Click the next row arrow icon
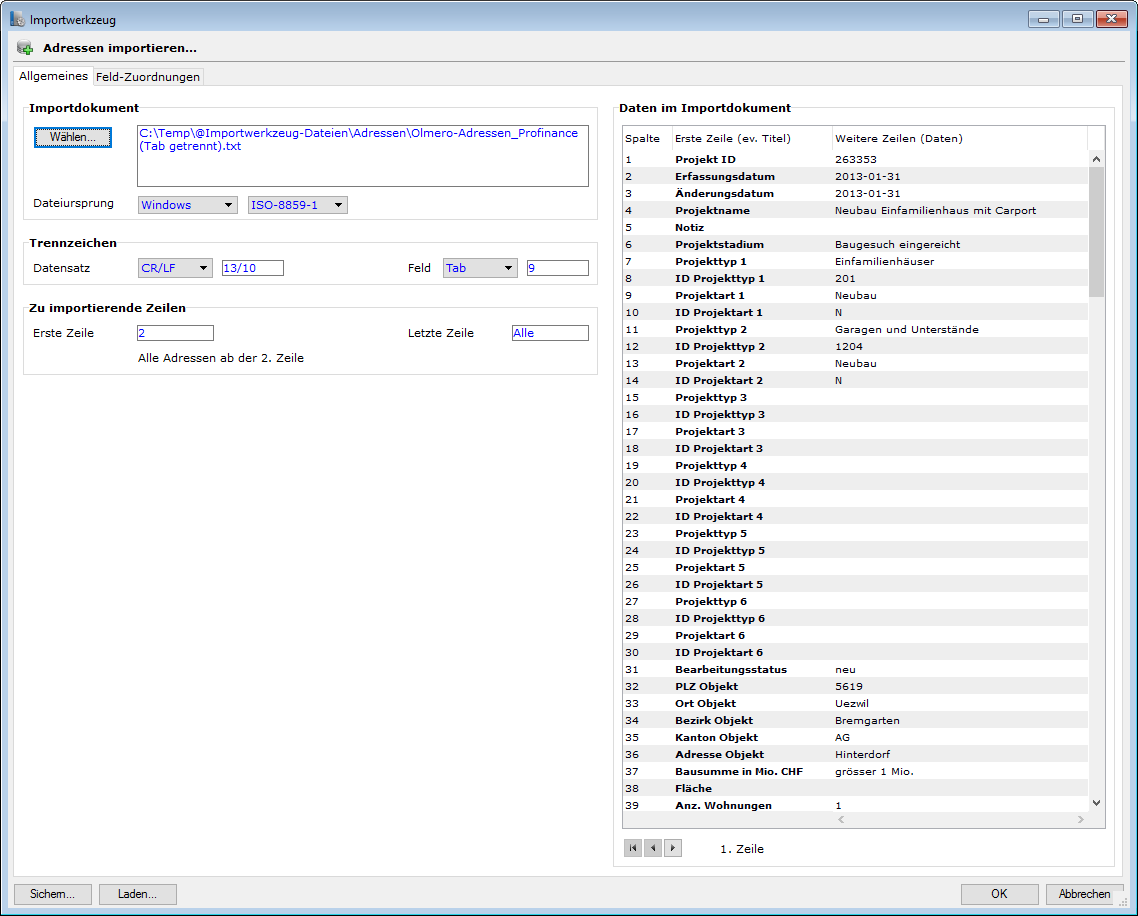This screenshot has width=1138, height=916. (672, 848)
